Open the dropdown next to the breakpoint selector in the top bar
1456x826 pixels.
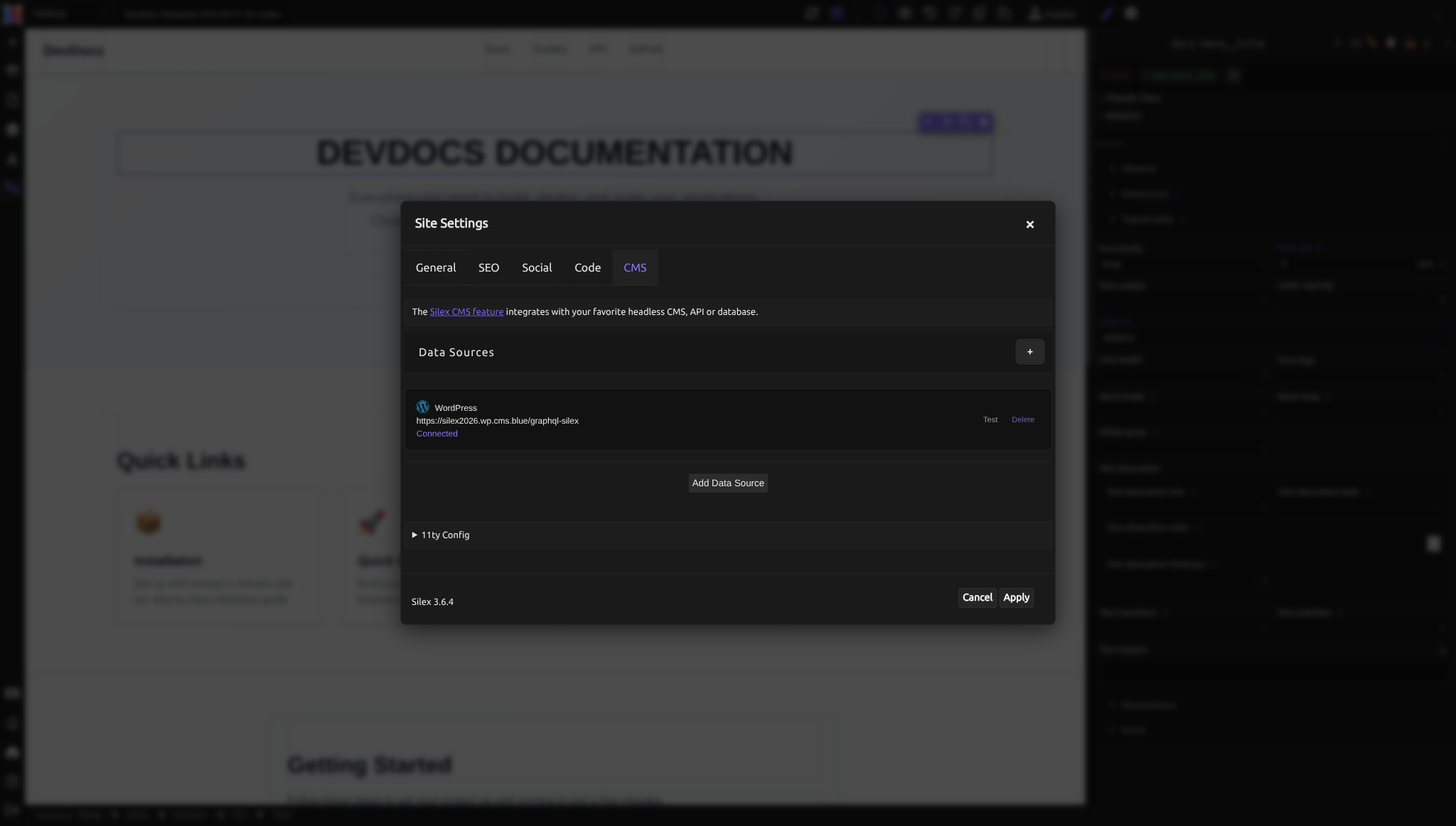(102, 14)
